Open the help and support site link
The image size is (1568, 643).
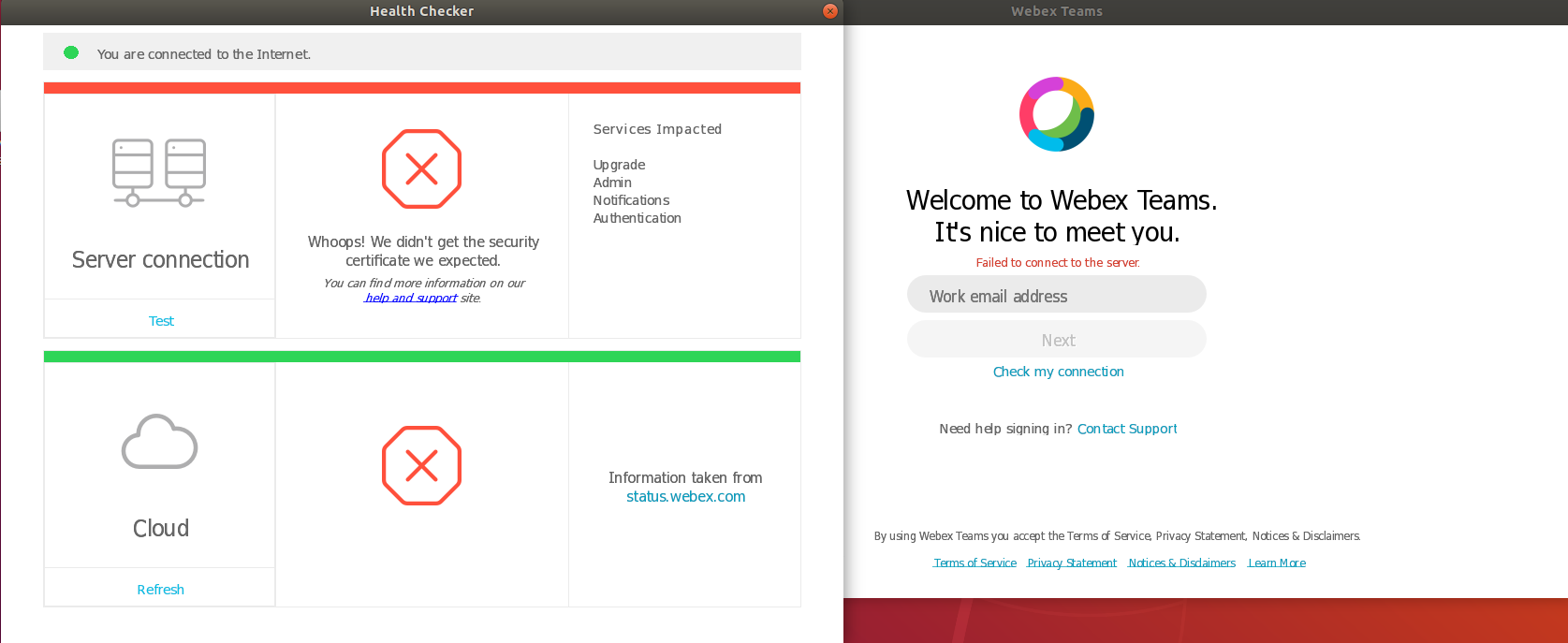(411, 298)
